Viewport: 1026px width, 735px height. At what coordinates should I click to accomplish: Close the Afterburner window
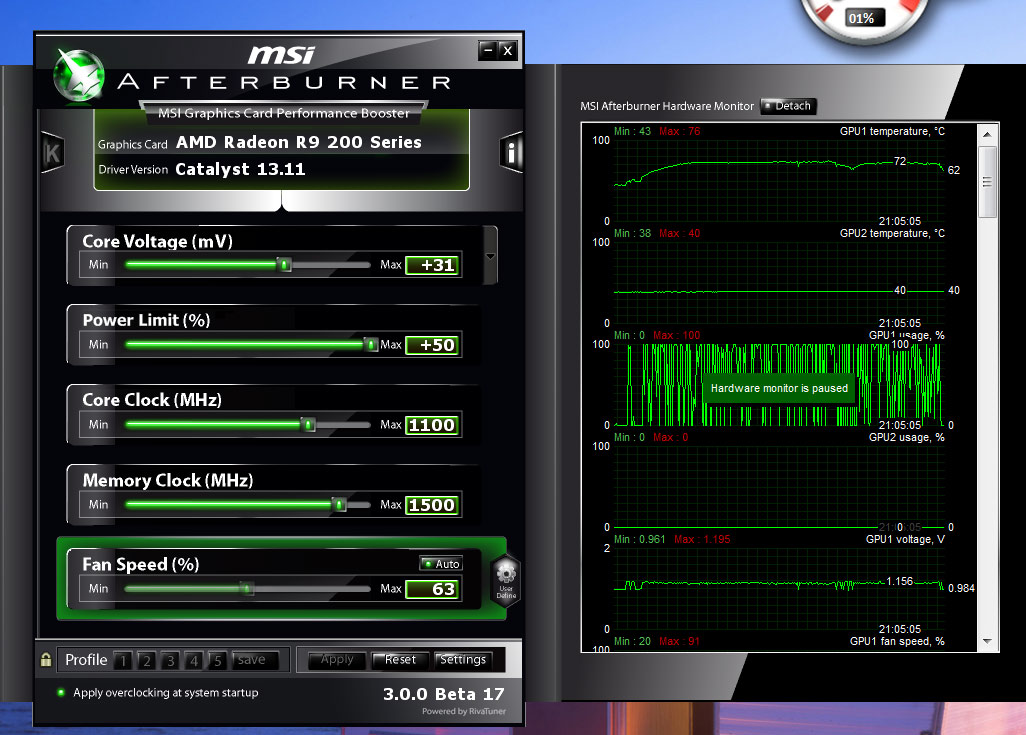pyautogui.click(x=508, y=50)
